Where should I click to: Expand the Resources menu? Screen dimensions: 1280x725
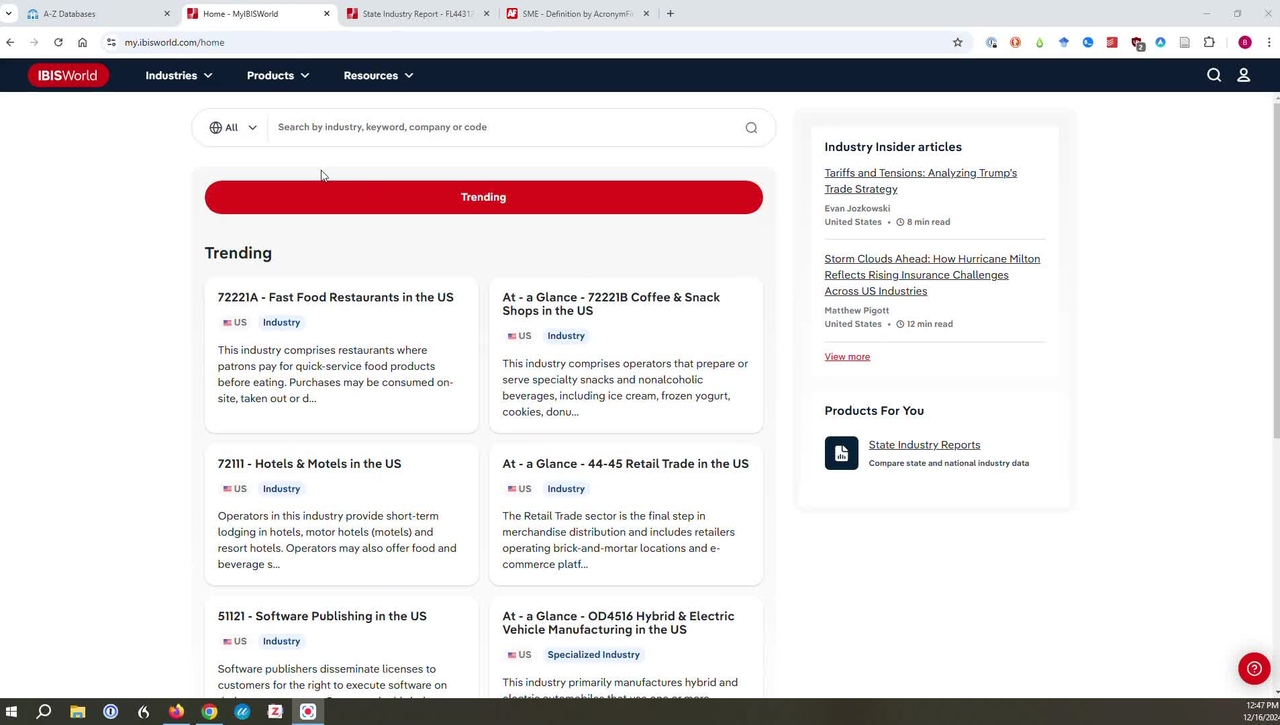click(378, 75)
